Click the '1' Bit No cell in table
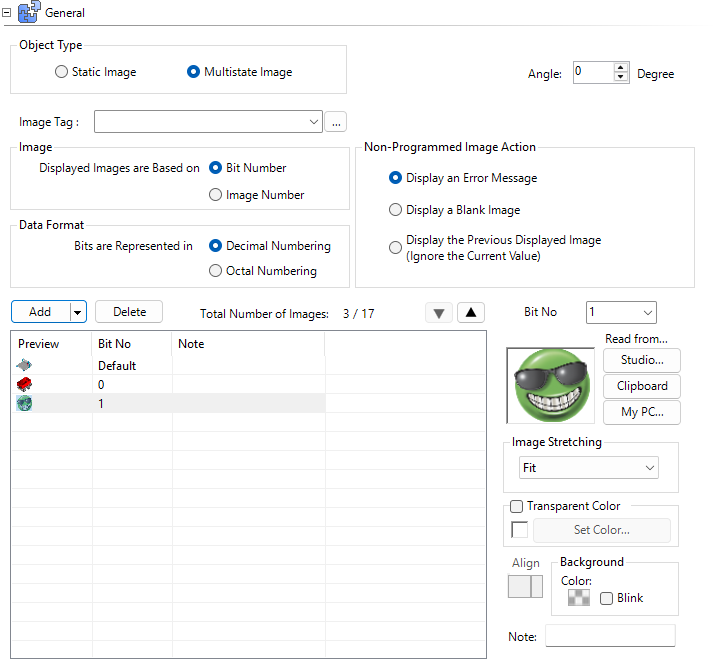Image resolution: width=716 pixels, height=670 pixels. [x=132, y=404]
